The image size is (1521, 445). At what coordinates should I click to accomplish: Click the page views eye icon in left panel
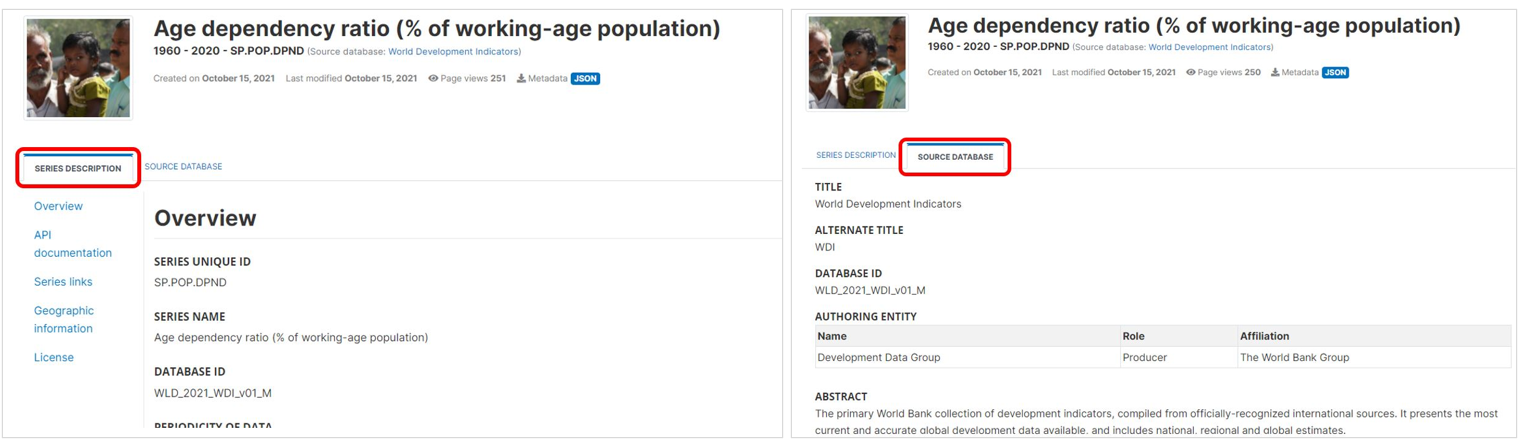coord(433,79)
